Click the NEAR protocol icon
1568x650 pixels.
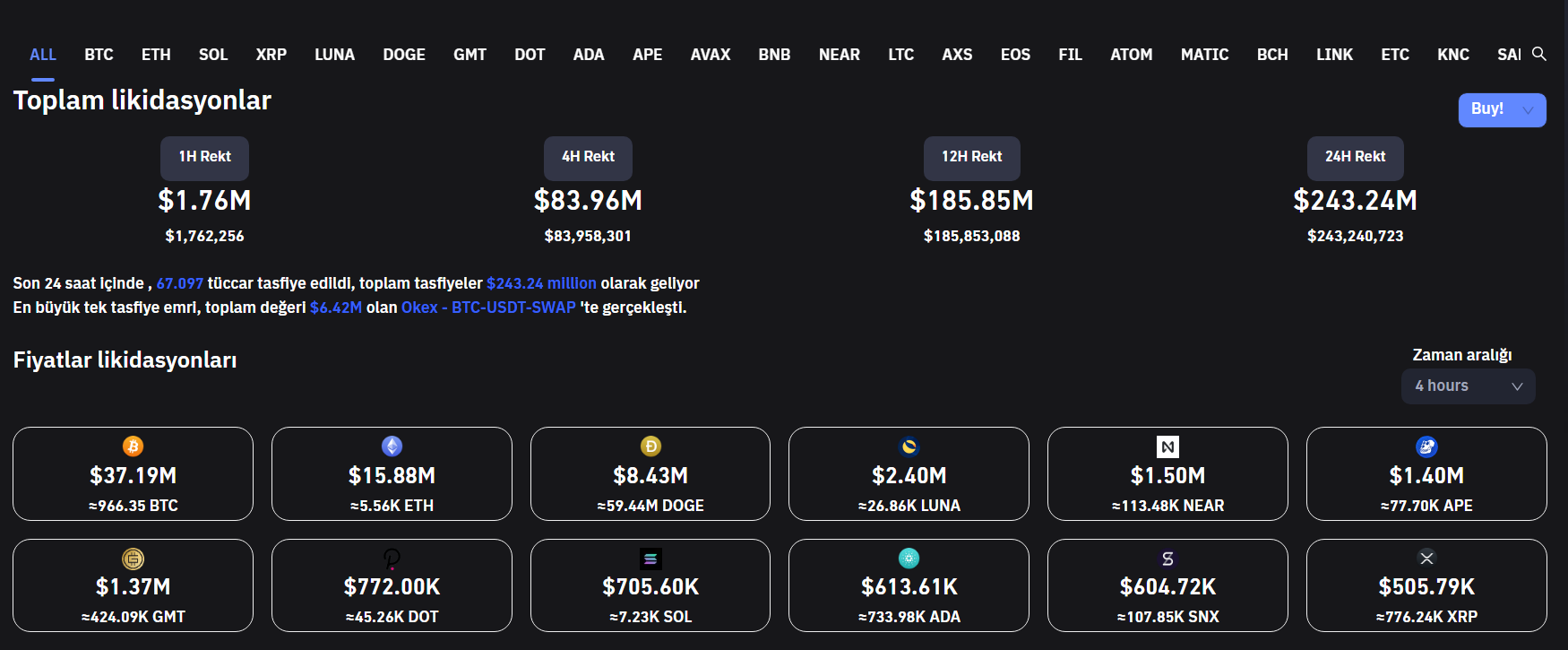tap(1167, 446)
